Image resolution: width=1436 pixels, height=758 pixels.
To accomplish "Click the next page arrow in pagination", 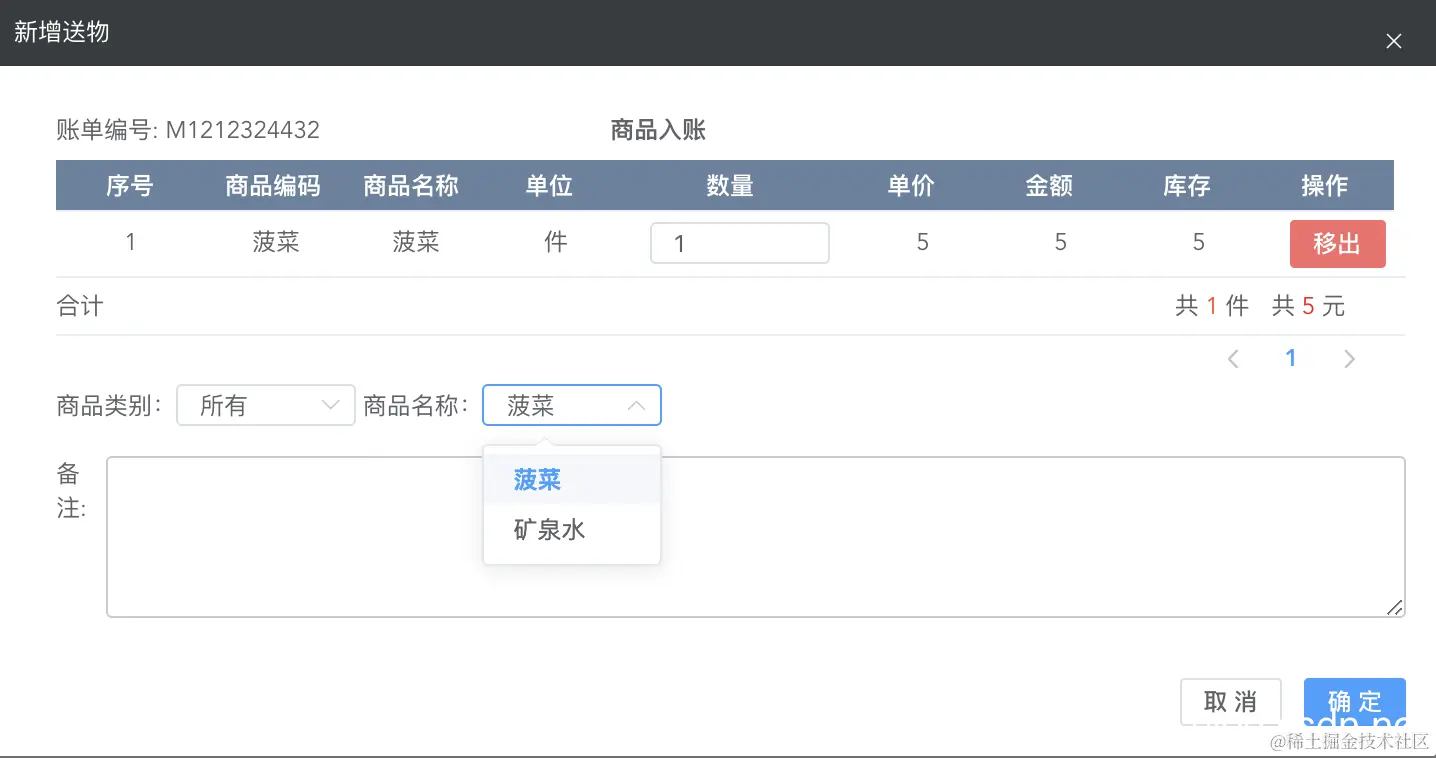I will 1349,357.
